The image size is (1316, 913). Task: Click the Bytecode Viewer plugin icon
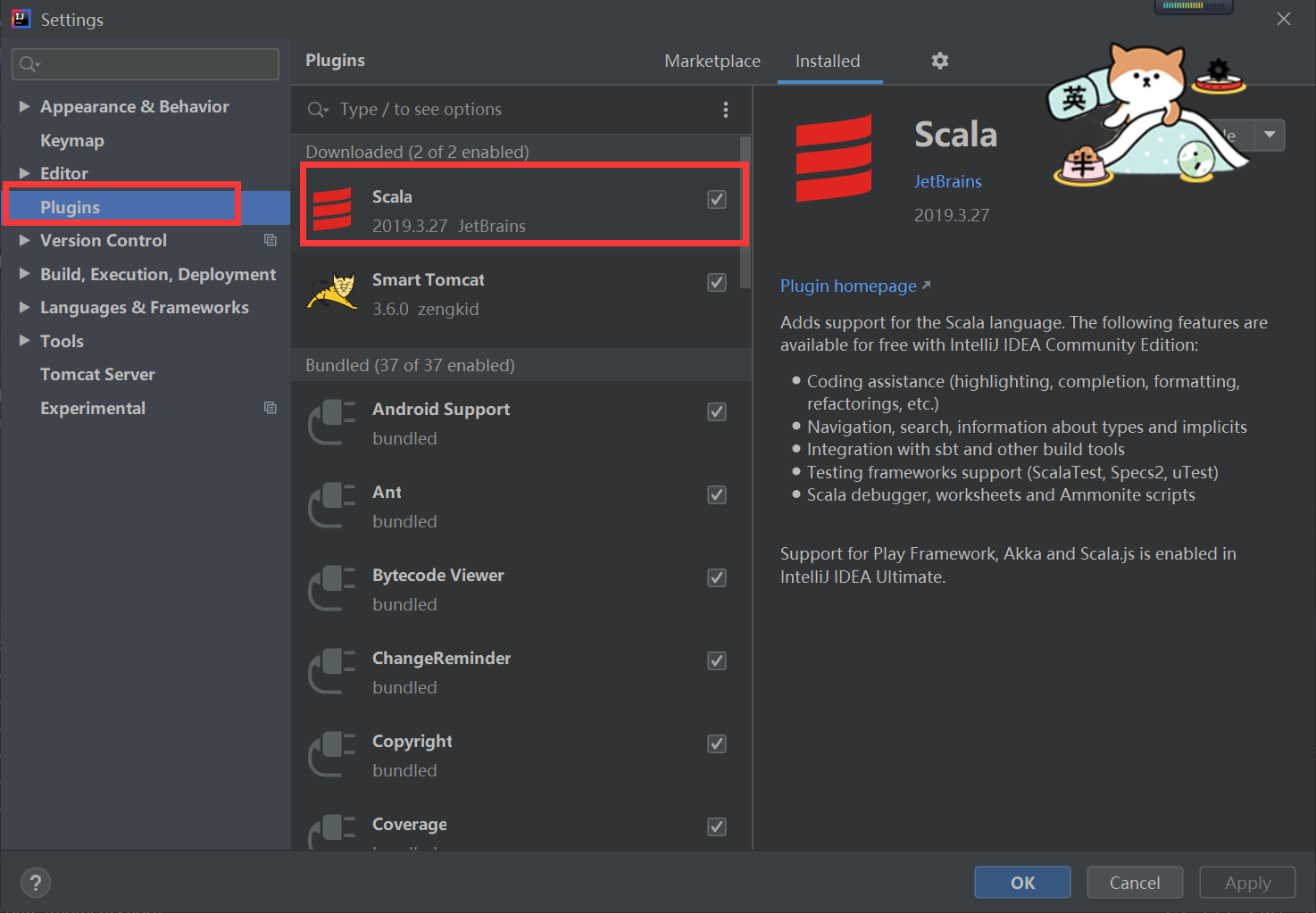tap(332, 587)
